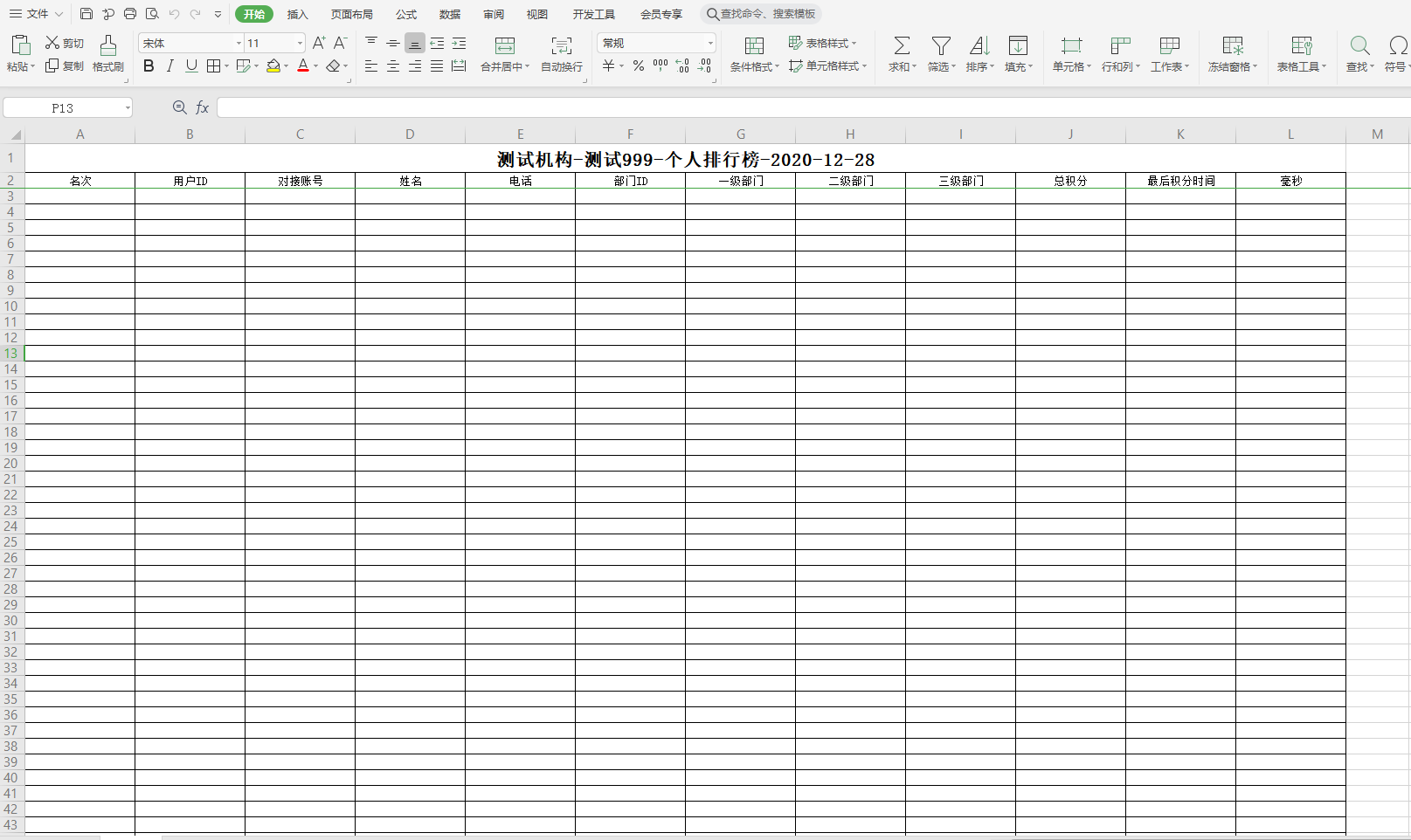Toggle italic formatting

(x=169, y=65)
